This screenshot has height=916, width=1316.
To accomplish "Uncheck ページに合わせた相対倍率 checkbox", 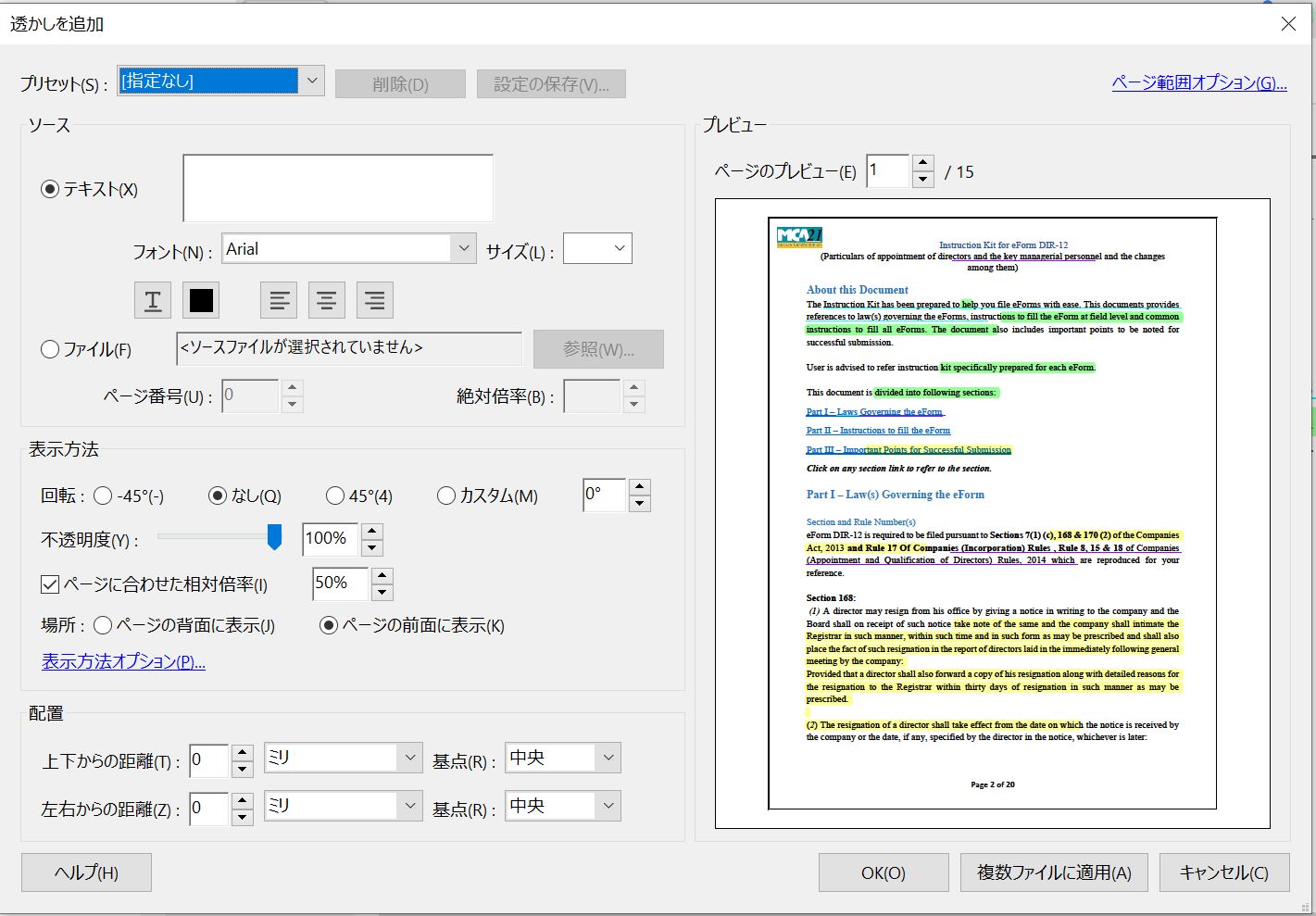I will pos(51,584).
